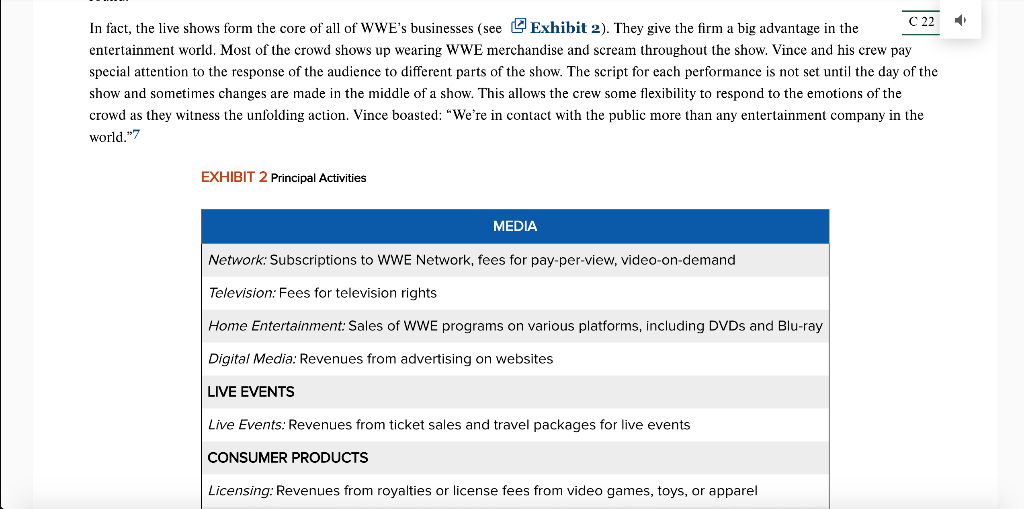Click the italic Network label

(237, 260)
